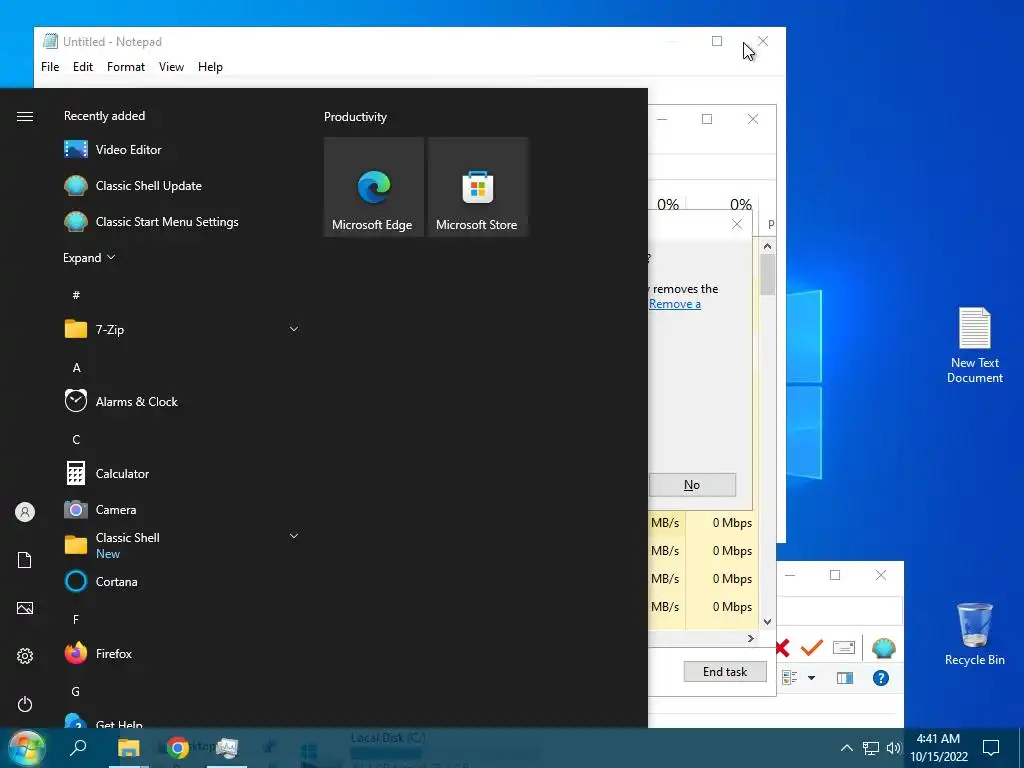The width and height of the screenshot is (1024, 768).
Task: Open the Microsoft Edge tile
Action: (x=374, y=187)
